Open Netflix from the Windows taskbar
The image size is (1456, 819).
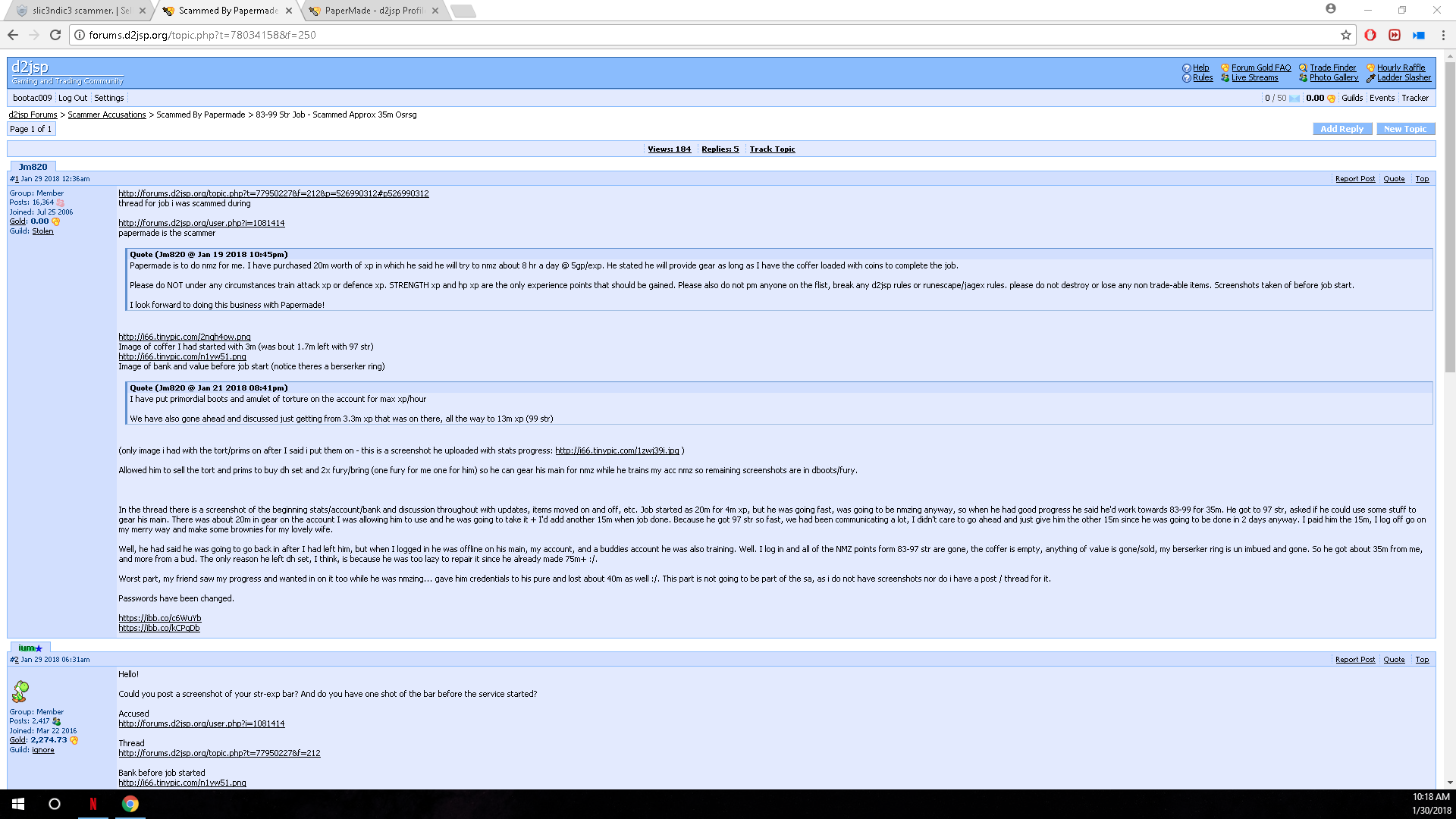coord(93,804)
